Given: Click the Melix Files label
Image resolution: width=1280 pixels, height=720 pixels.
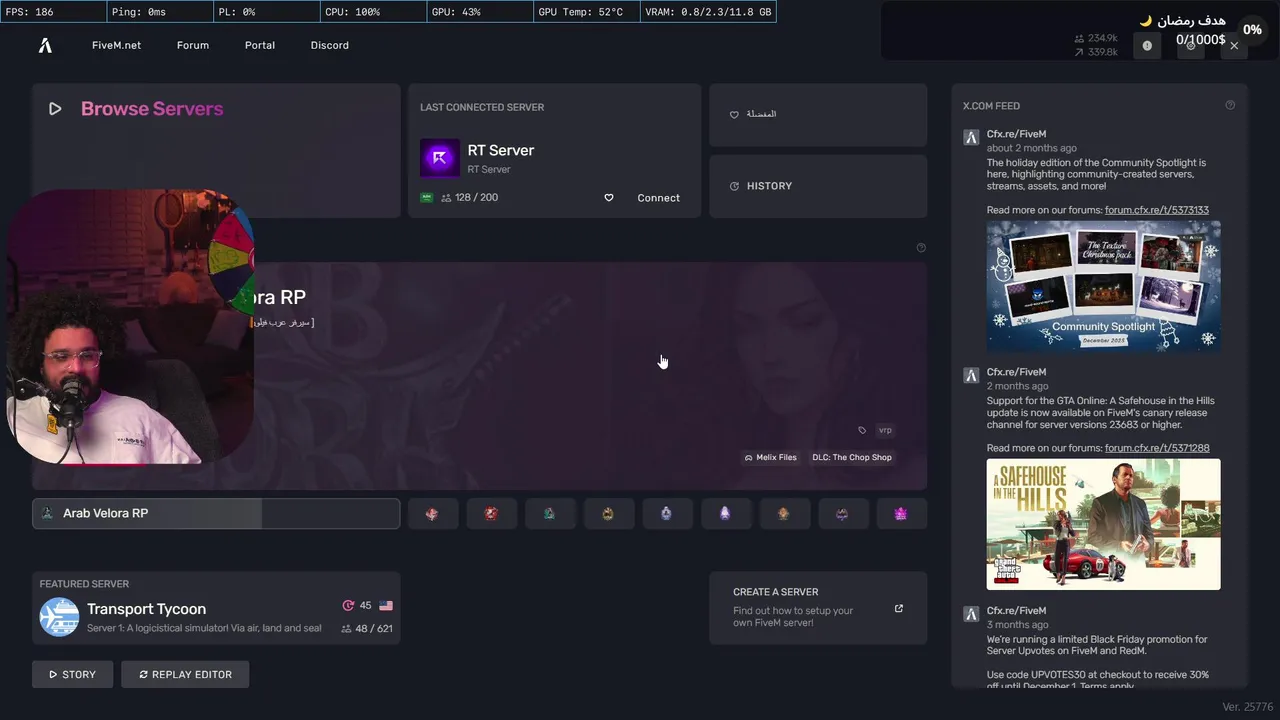Looking at the screenshot, I should point(771,457).
